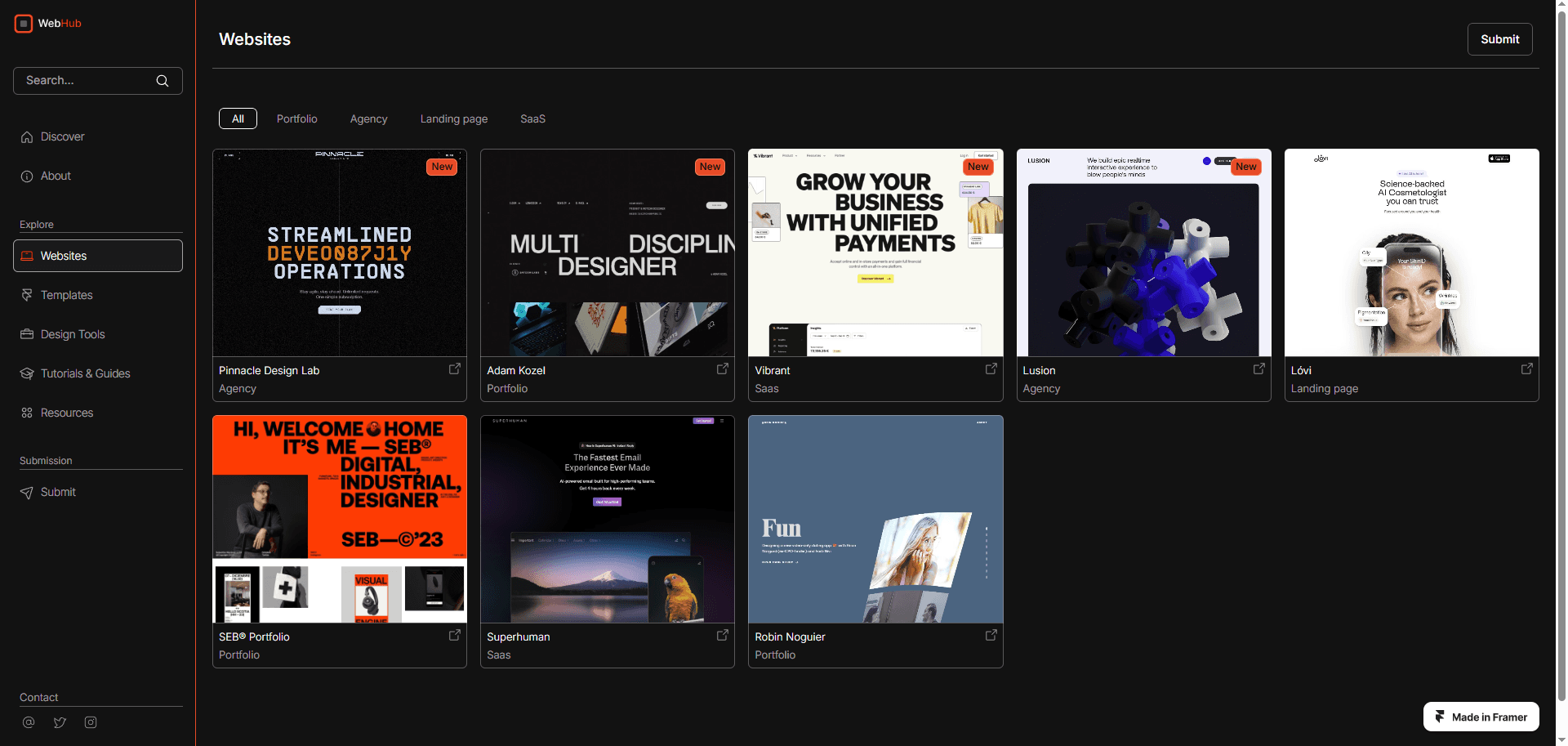Open the SEB® Portfolio orange thumbnail
1568x746 pixels.
coord(340,520)
